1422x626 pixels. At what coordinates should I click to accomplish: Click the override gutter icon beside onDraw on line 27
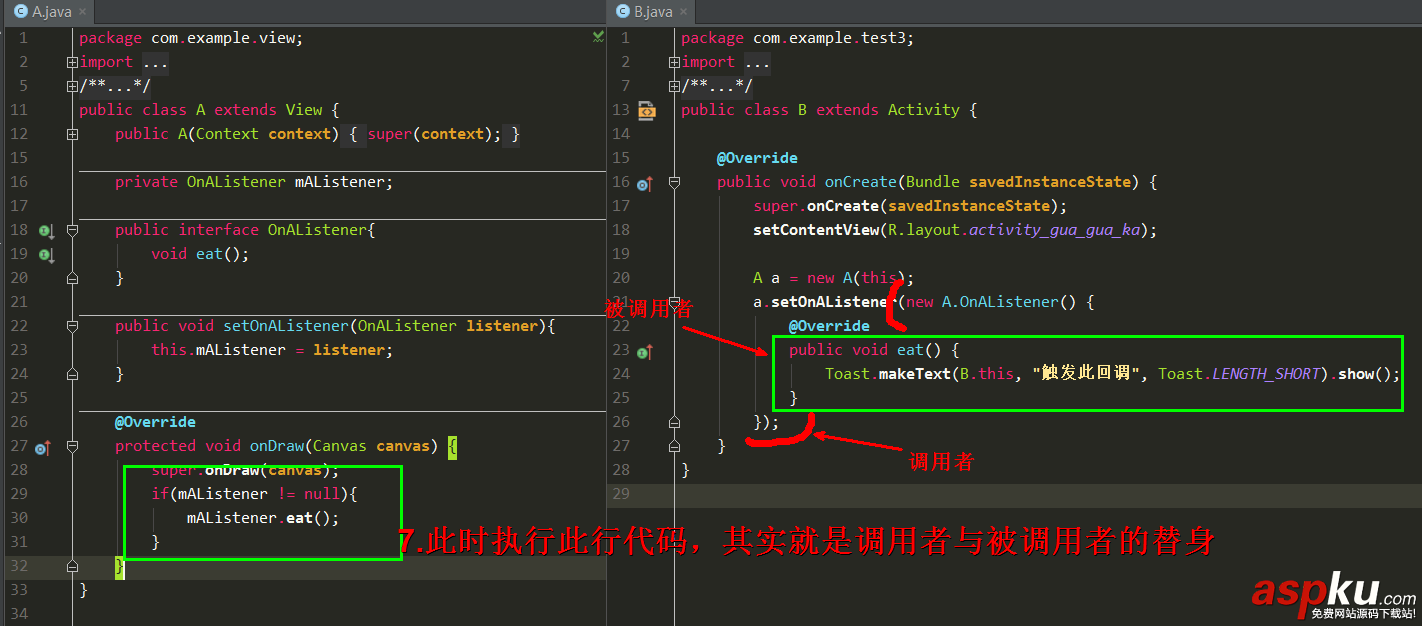tap(42, 448)
